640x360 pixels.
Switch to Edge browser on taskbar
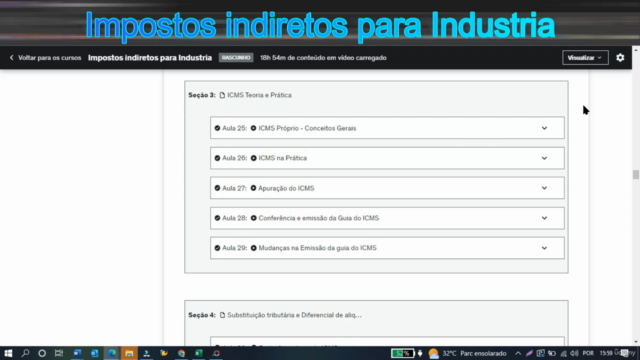point(112,353)
